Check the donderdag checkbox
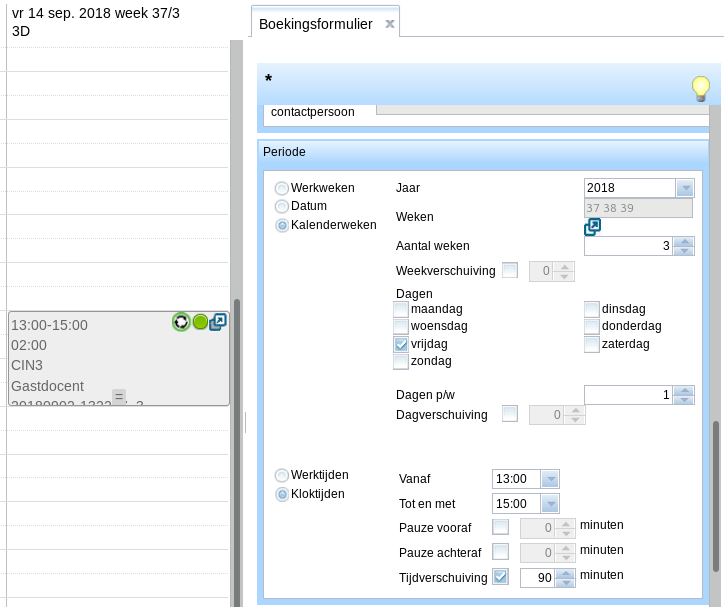The width and height of the screenshot is (724, 607). tap(591, 326)
